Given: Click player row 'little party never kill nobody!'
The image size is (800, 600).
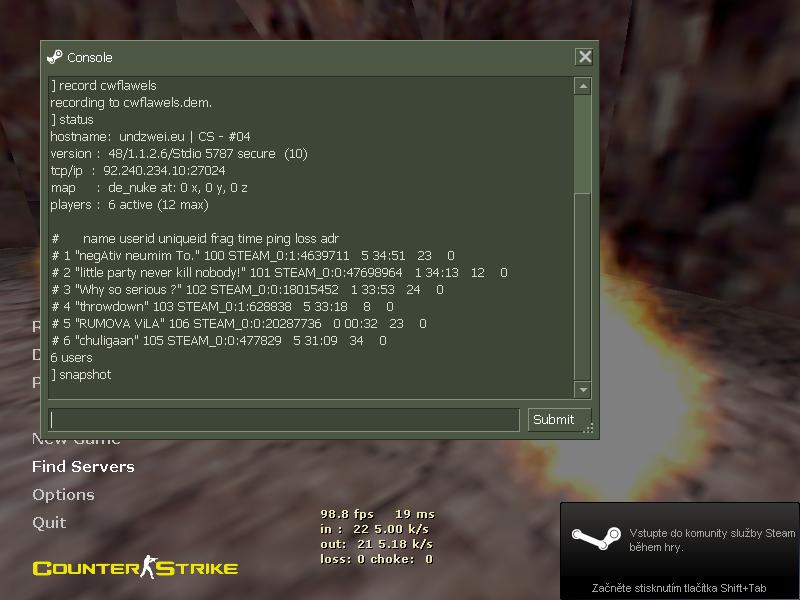Looking at the screenshot, I should click(x=280, y=272).
